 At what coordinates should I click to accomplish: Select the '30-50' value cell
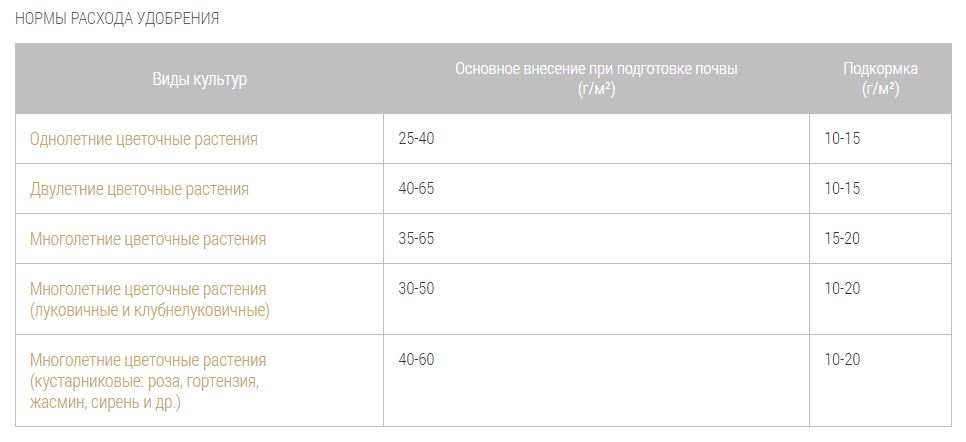(416, 289)
